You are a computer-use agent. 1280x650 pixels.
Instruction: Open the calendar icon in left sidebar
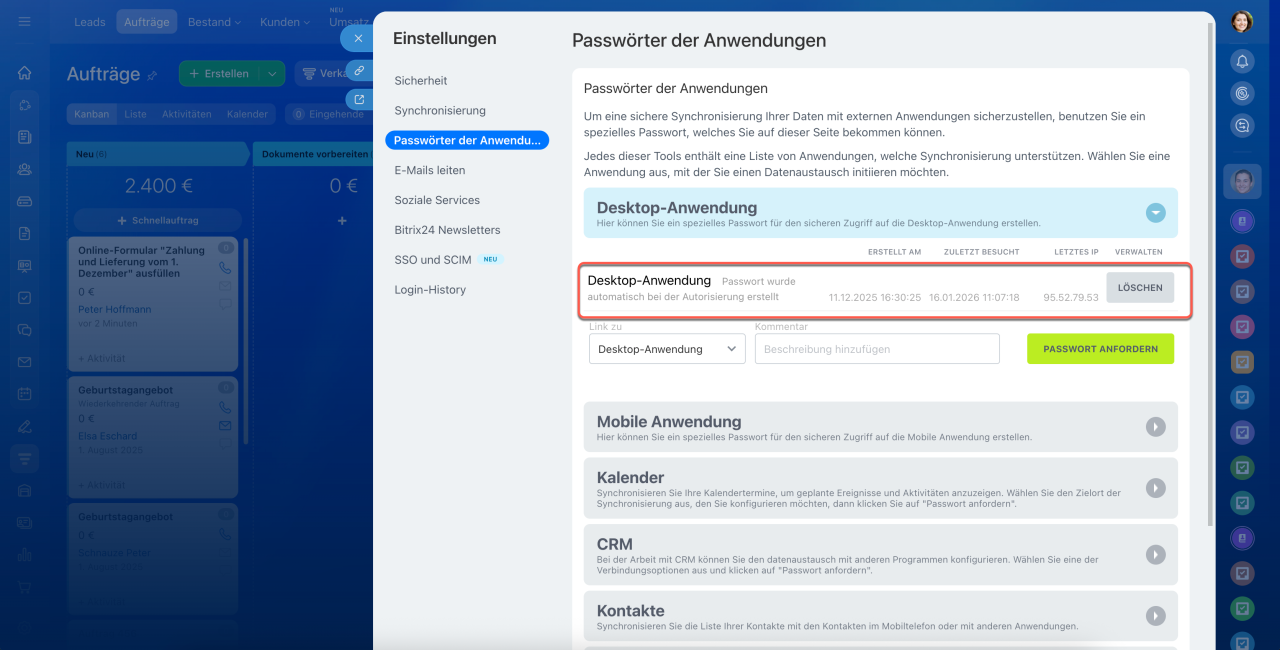(x=25, y=394)
